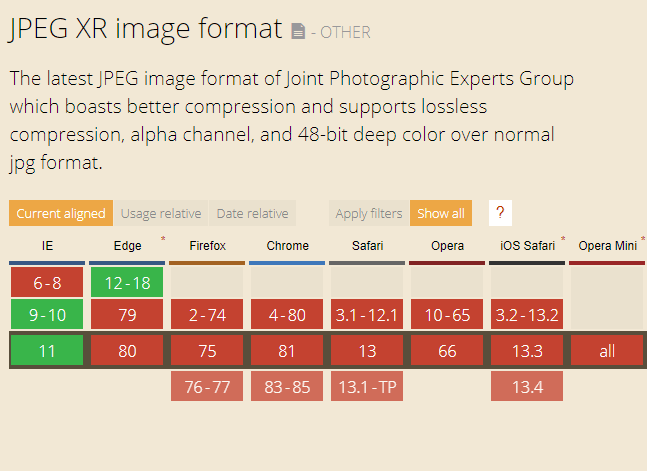Switch to Usage relative view
Image resolution: width=647 pixels, height=471 pixels.
tap(160, 213)
